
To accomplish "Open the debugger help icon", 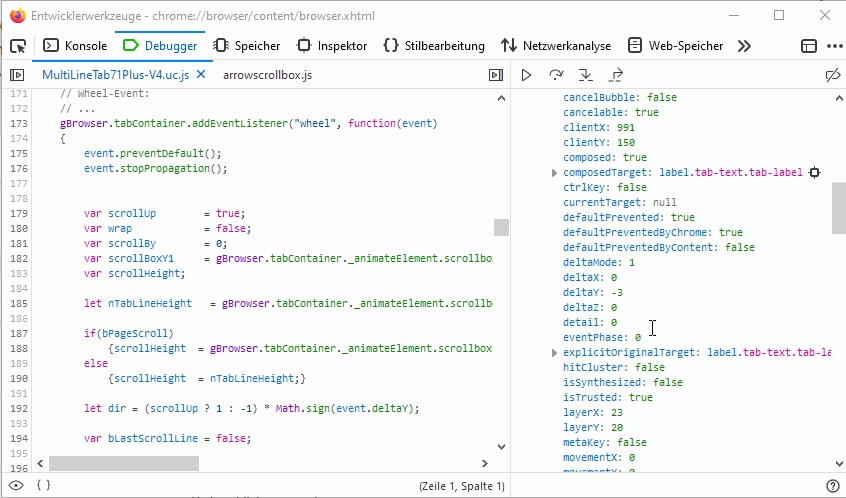I will tap(832, 486).
